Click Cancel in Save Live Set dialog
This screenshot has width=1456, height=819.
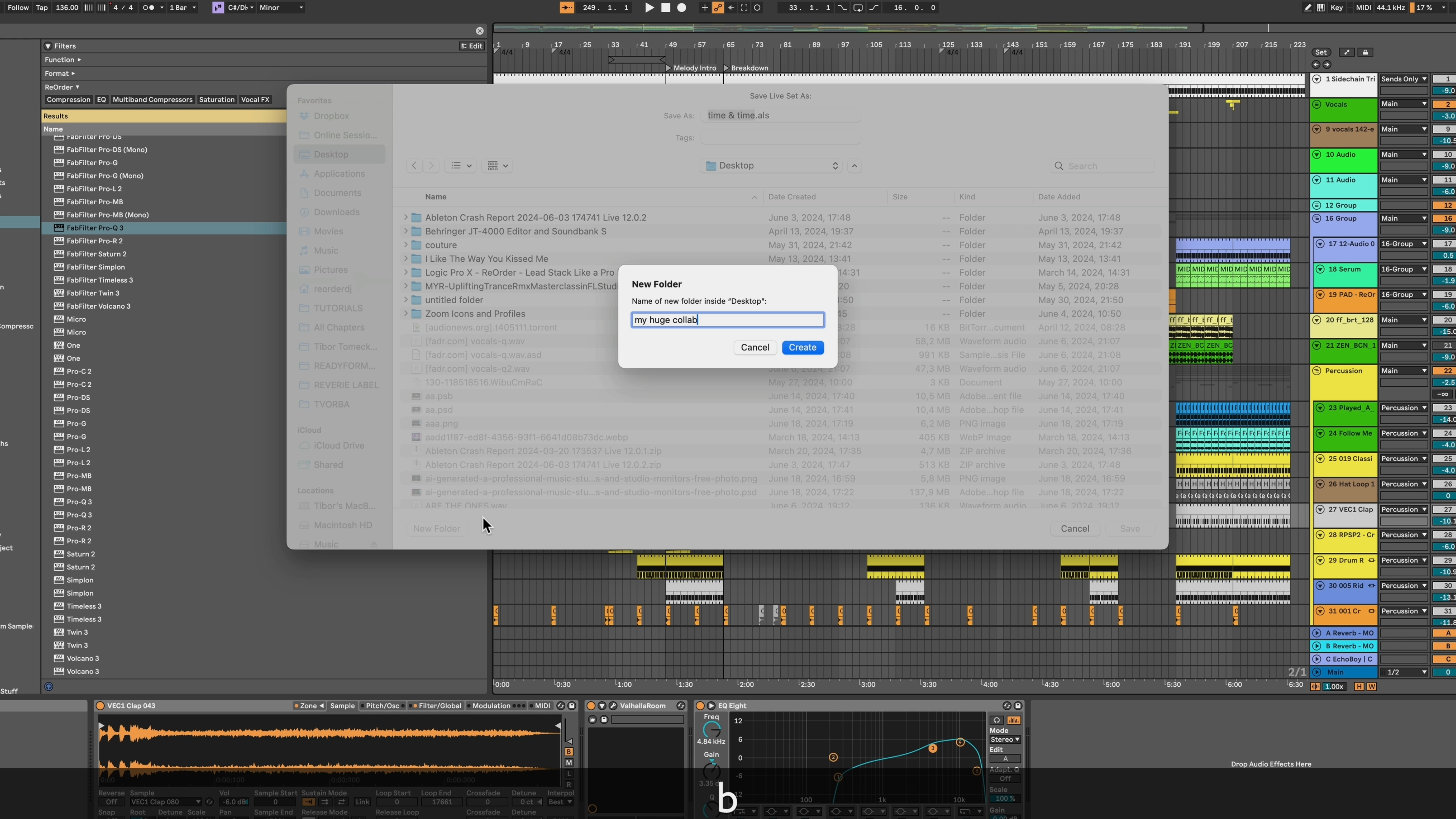click(1075, 529)
